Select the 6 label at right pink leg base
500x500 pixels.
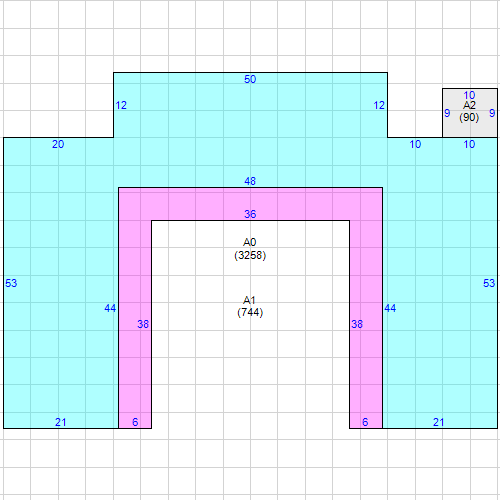[x=365, y=422]
